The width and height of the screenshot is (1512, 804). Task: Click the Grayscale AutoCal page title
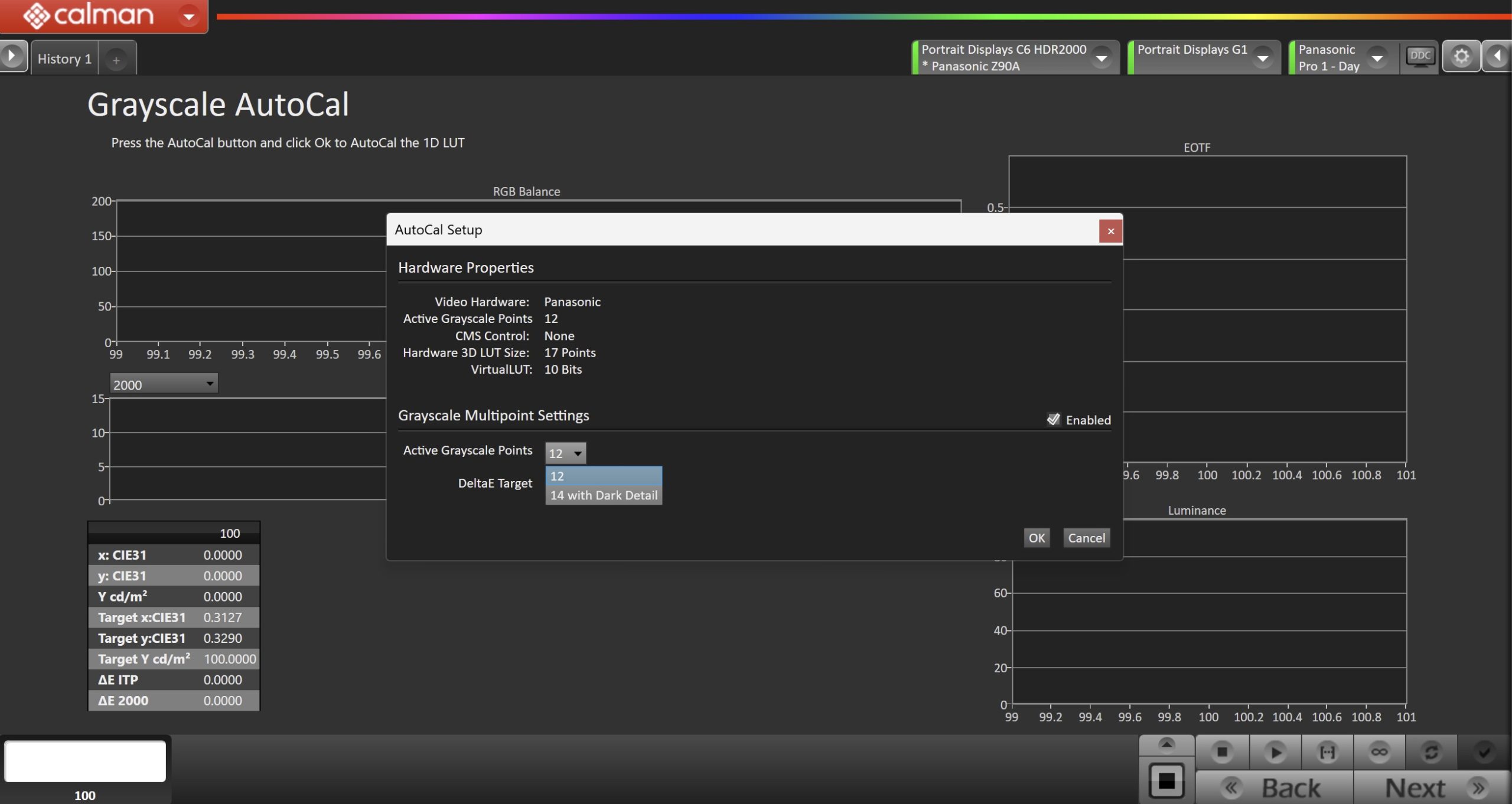click(x=218, y=105)
